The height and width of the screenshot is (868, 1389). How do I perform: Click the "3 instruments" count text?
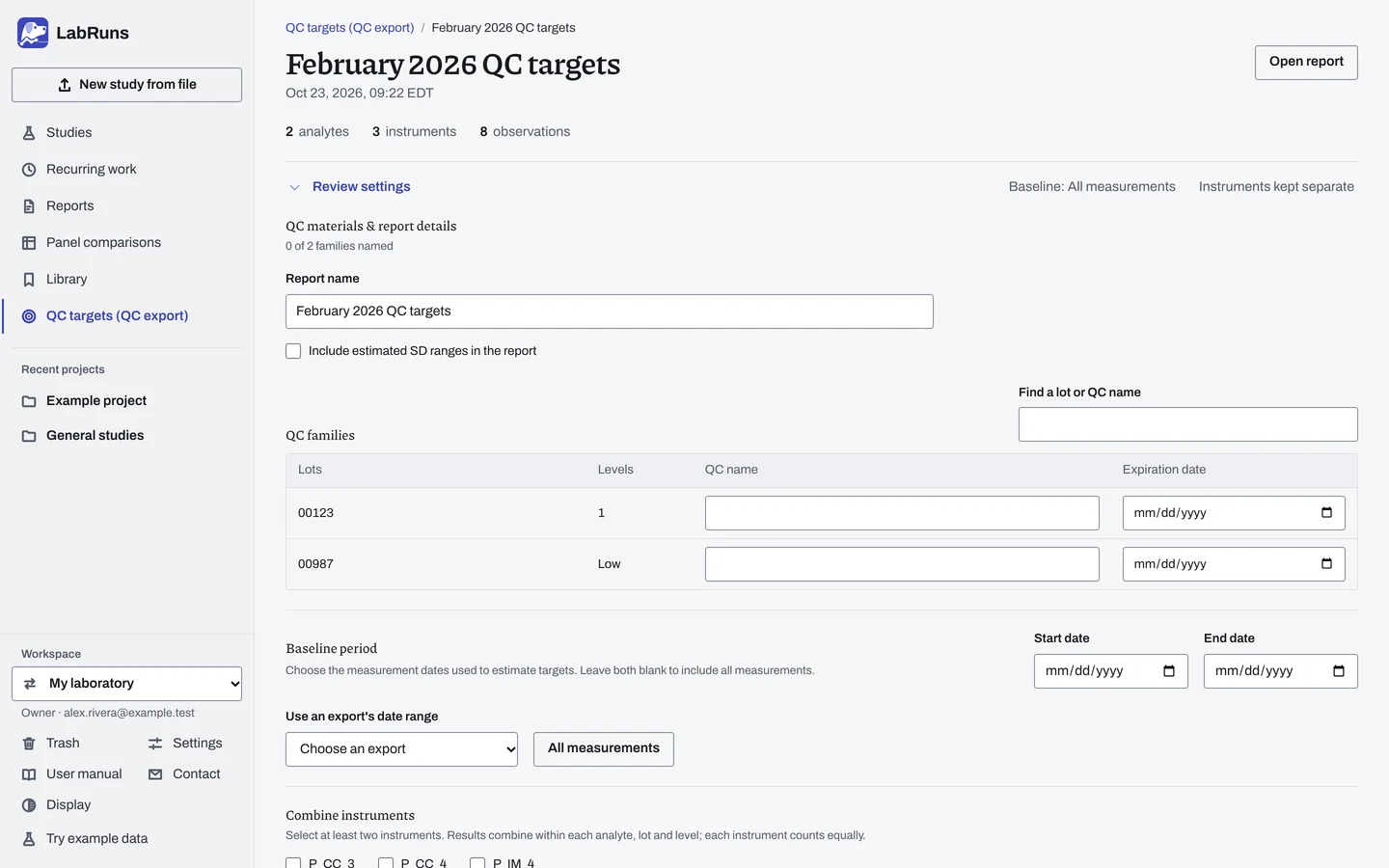pyautogui.click(x=414, y=132)
